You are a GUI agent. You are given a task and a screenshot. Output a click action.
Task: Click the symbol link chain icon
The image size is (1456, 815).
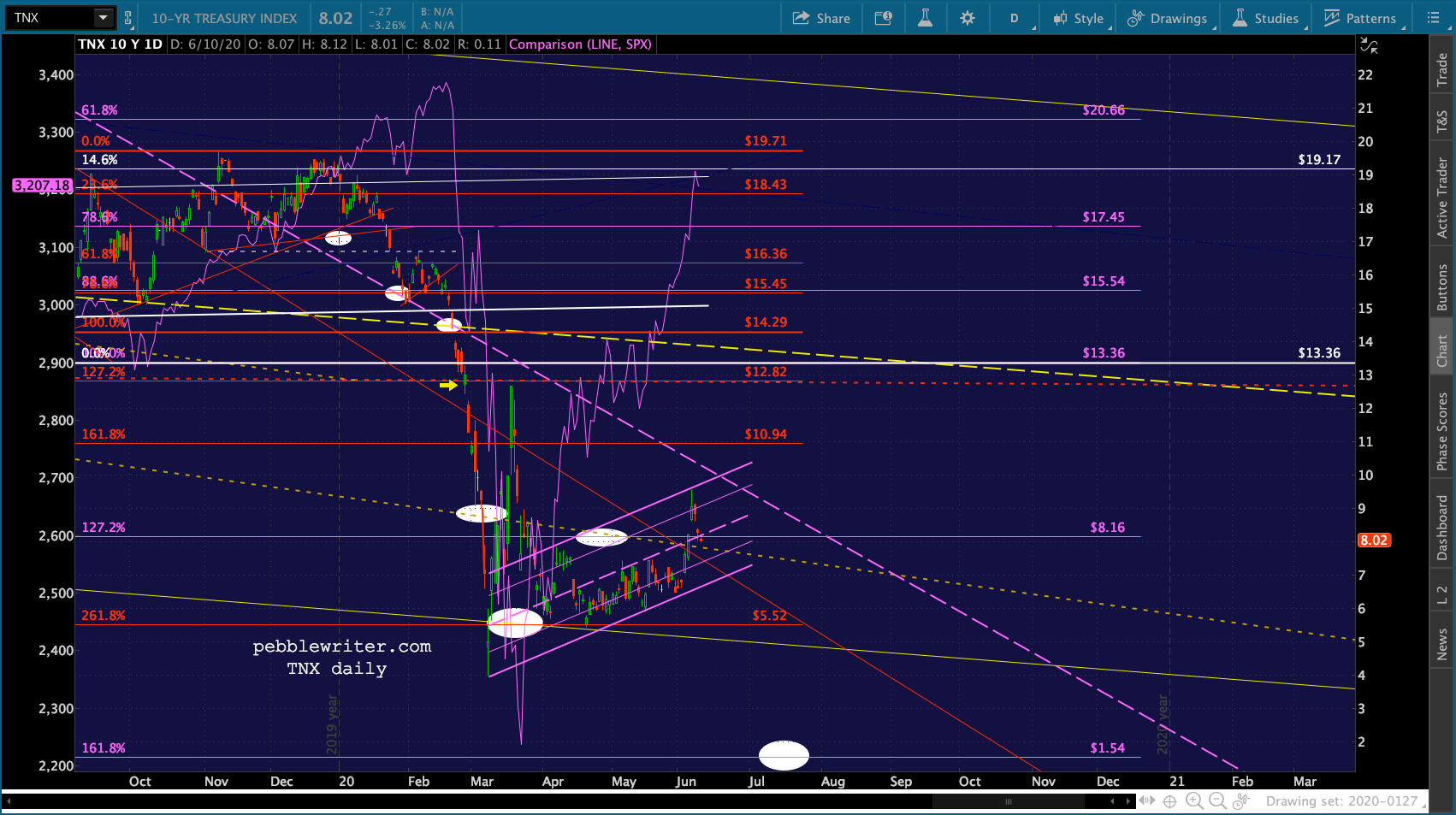click(128, 18)
